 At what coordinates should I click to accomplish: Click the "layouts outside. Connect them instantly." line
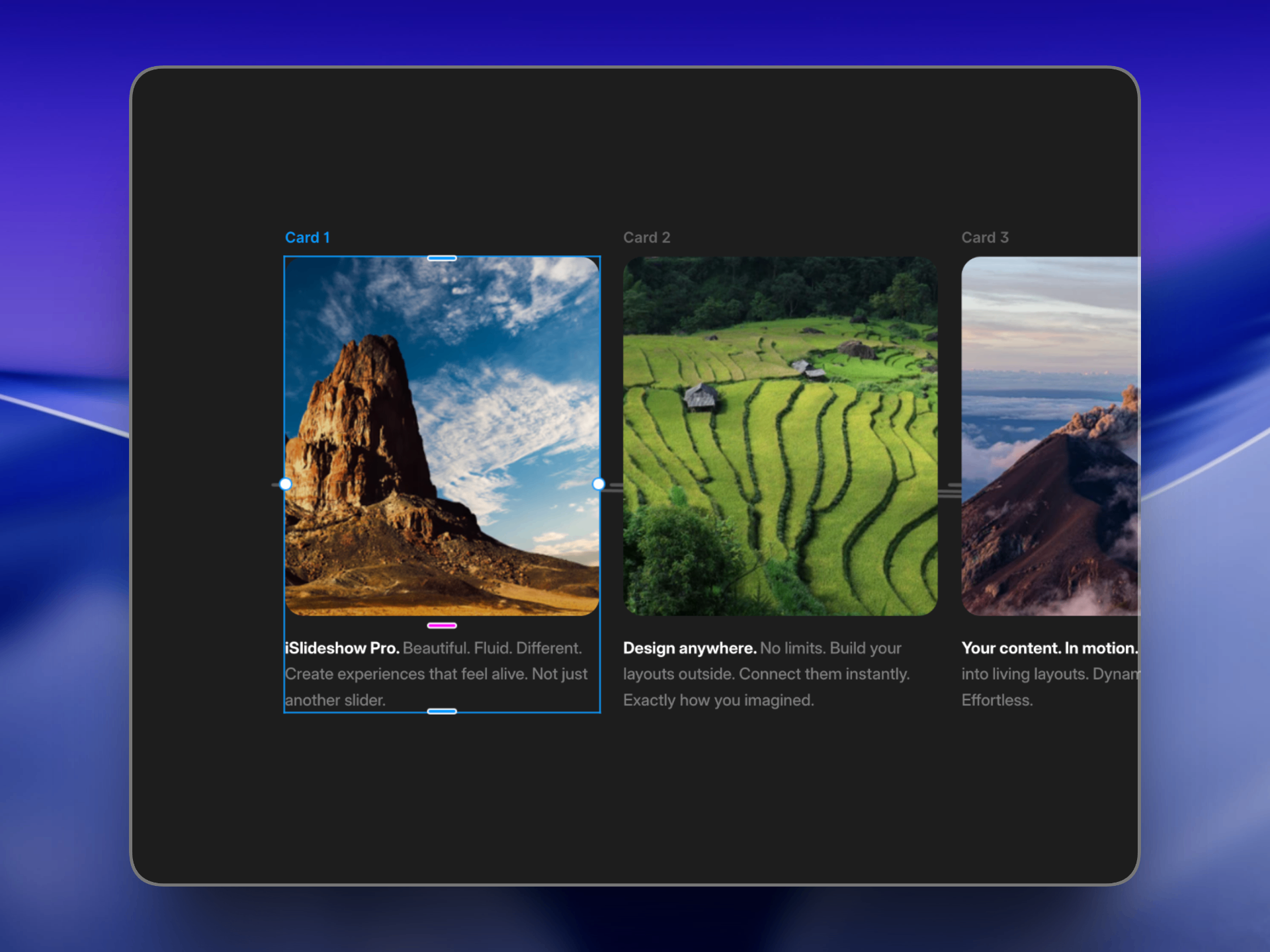[766, 674]
